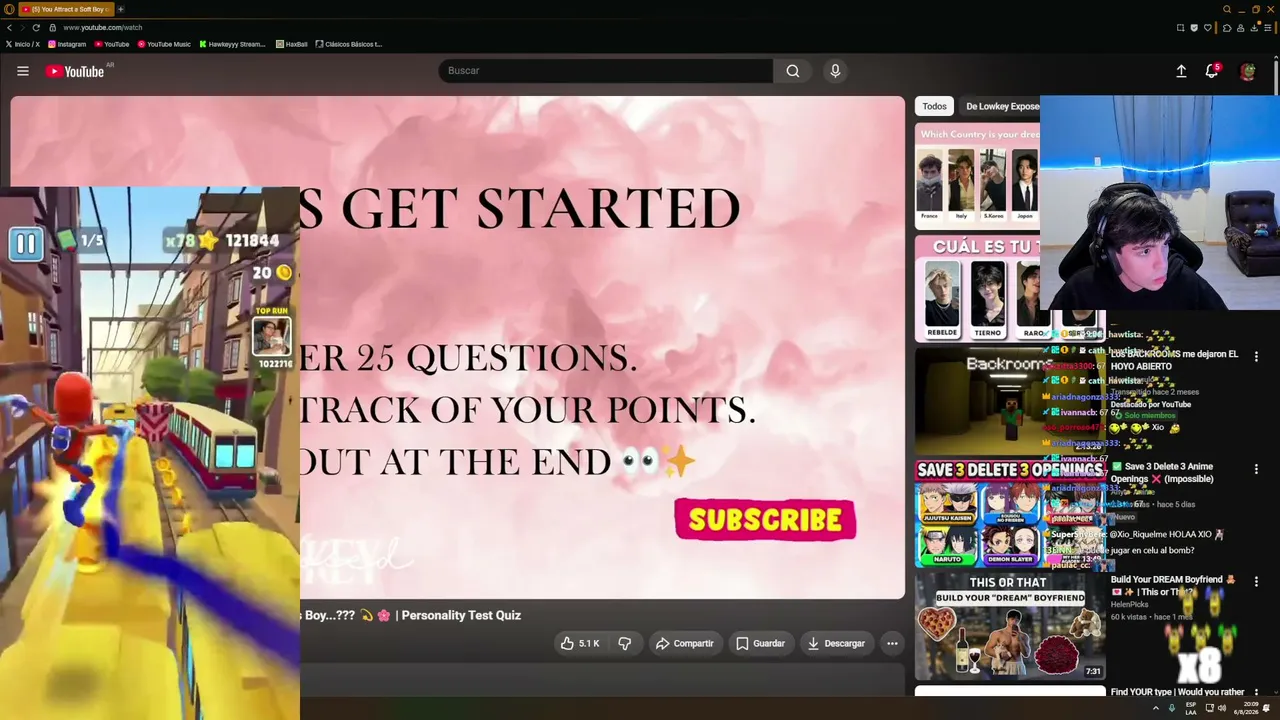Image resolution: width=1280 pixels, height=720 pixels.
Task: Click the search magnifier button
Action: click(x=792, y=71)
